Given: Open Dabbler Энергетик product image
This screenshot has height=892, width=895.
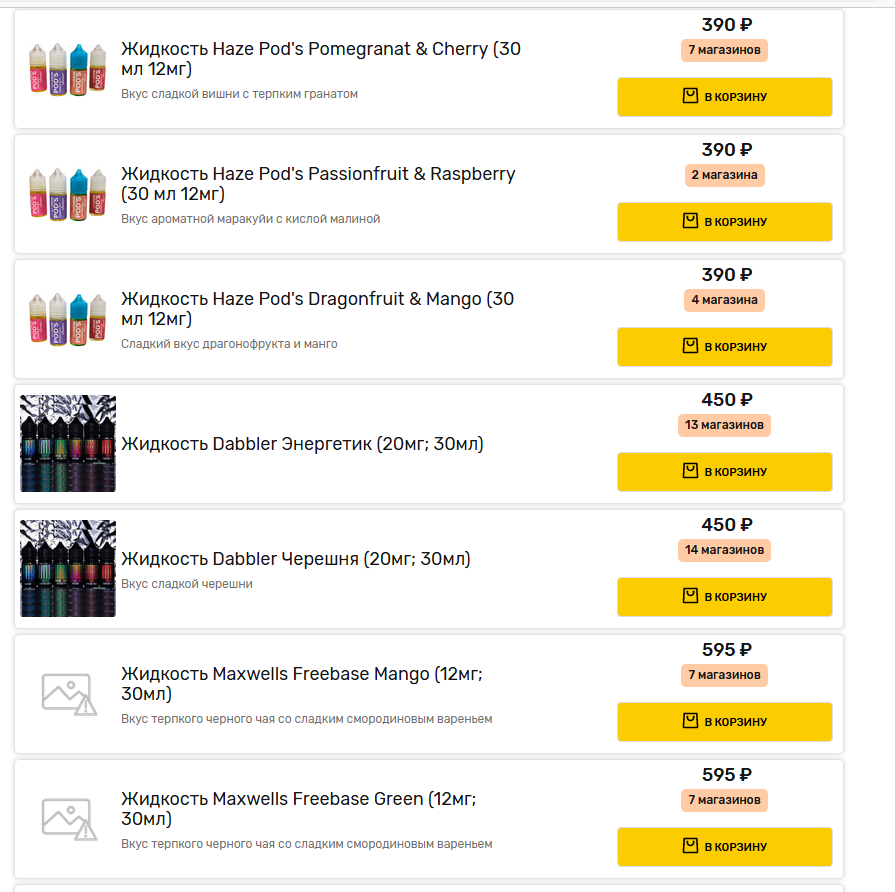Looking at the screenshot, I should [x=68, y=444].
